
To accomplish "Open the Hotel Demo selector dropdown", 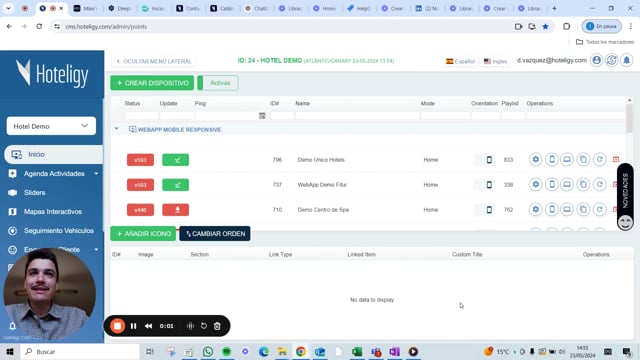I will point(51,126).
